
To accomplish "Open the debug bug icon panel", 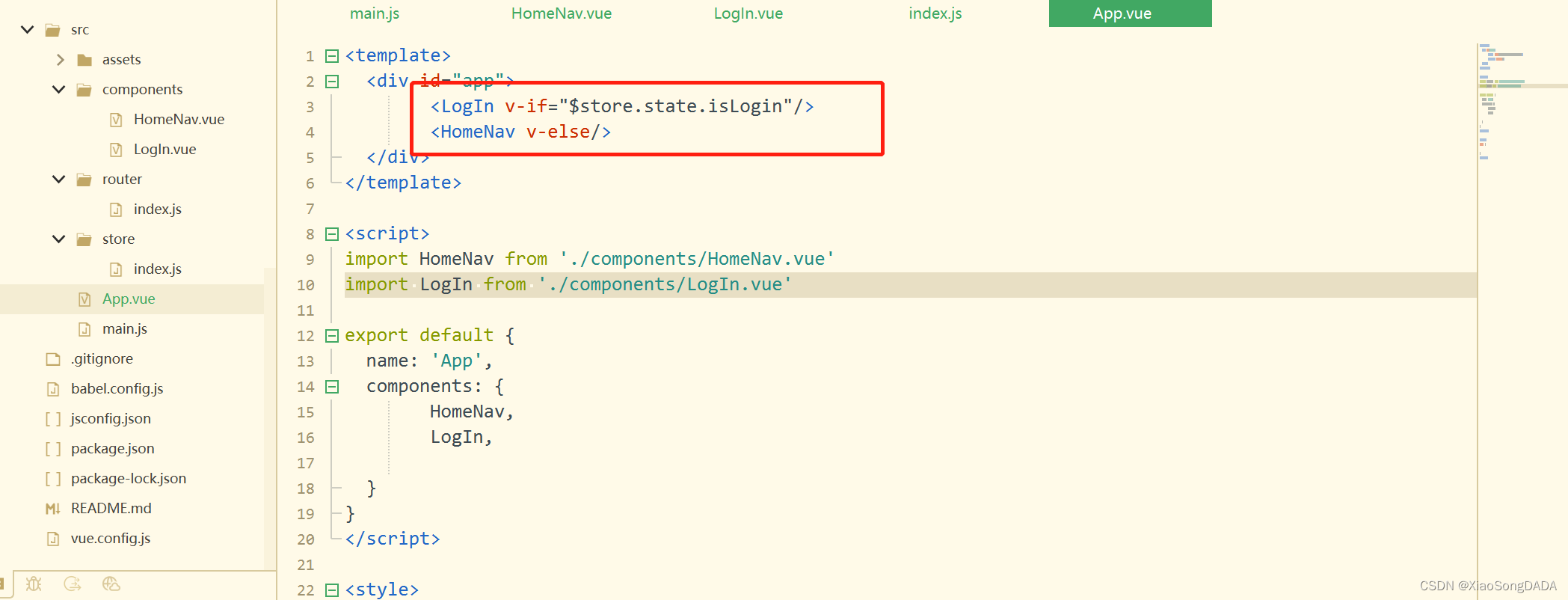I will [x=34, y=584].
